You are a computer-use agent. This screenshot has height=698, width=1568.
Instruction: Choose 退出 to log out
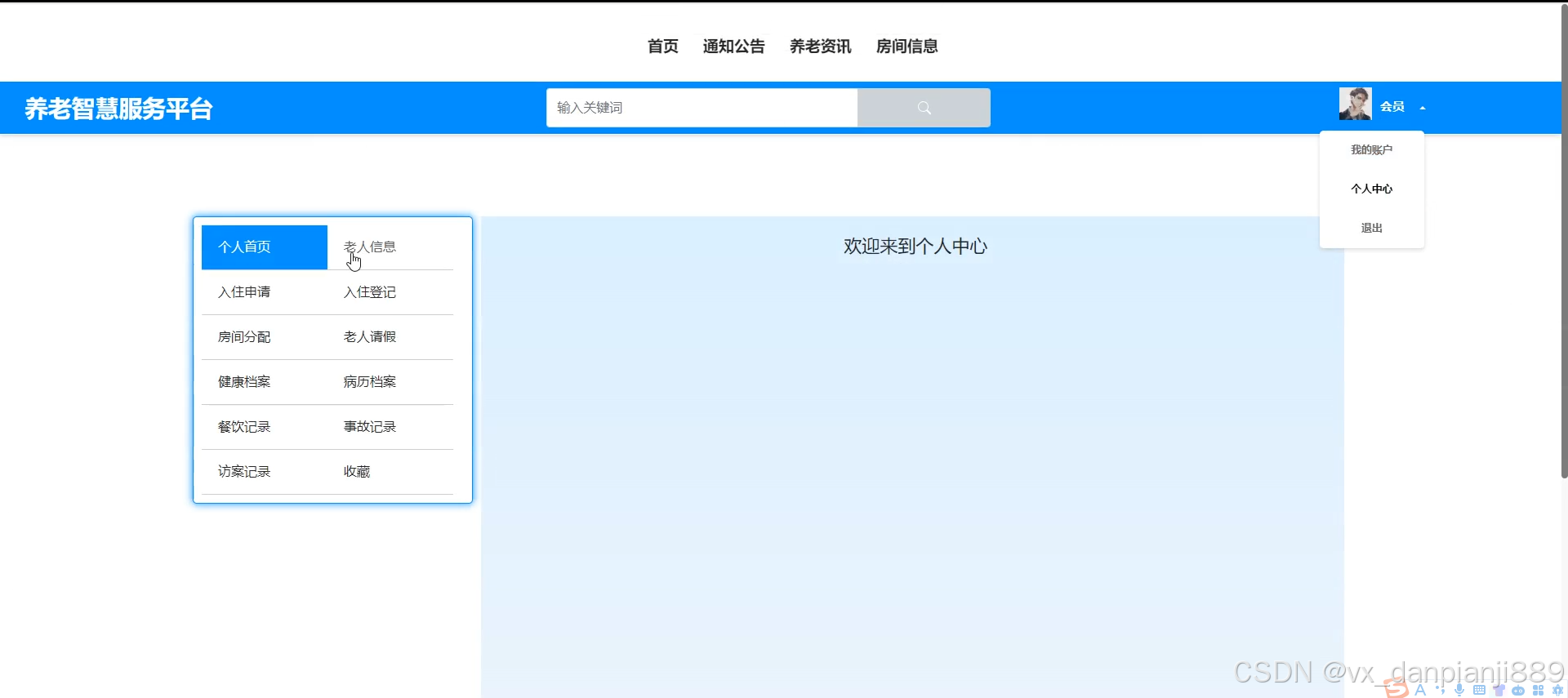tap(1371, 228)
